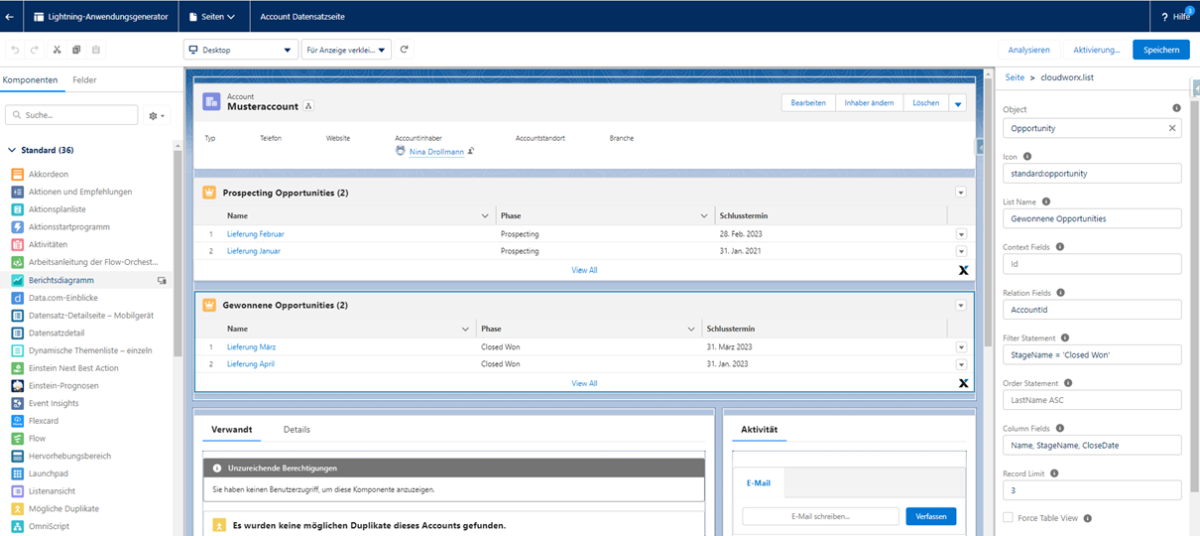Open the component search settings gear dropdown
1200x536 pixels.
[157, 116]
